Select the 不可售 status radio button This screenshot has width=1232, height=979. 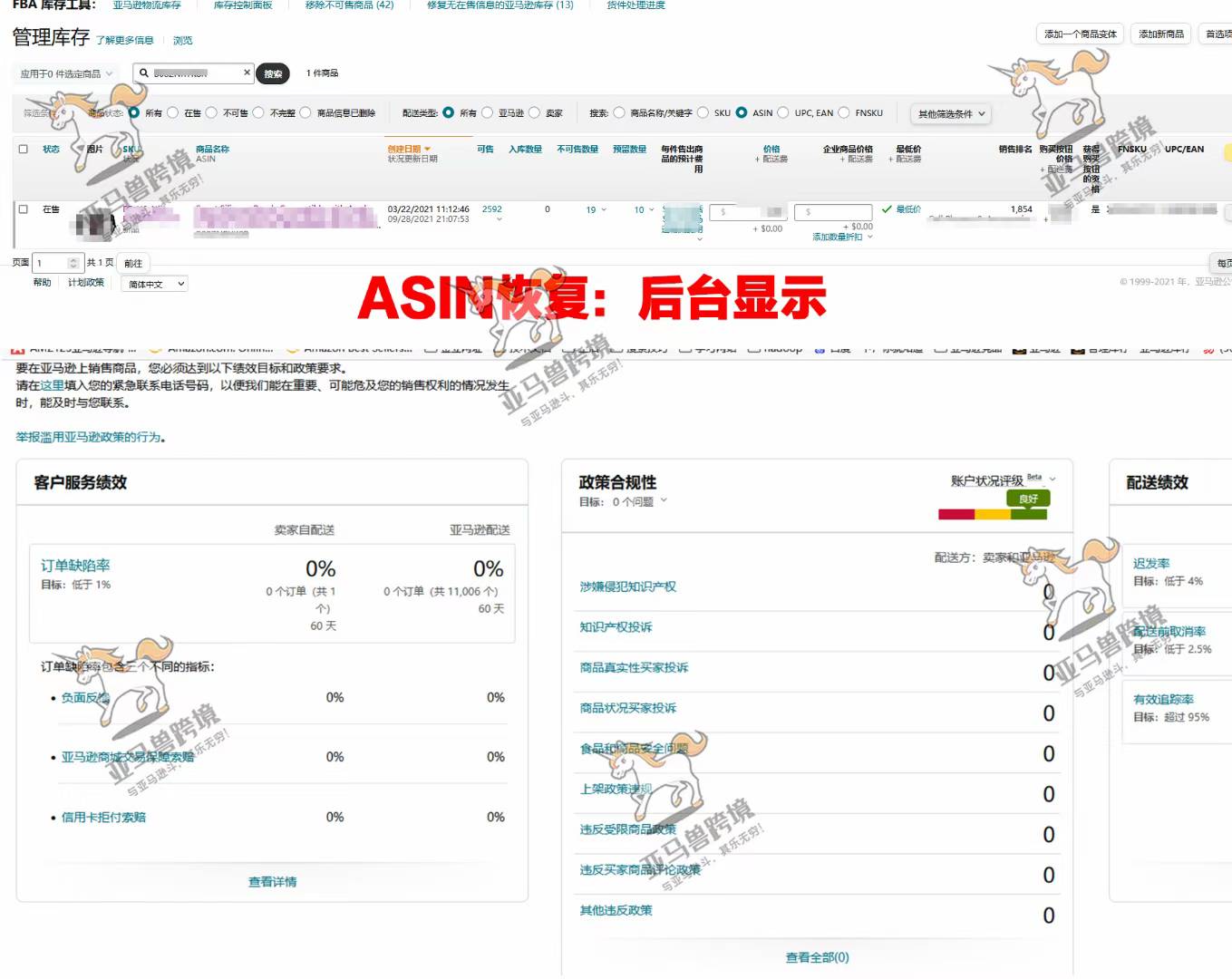[211, 113]
